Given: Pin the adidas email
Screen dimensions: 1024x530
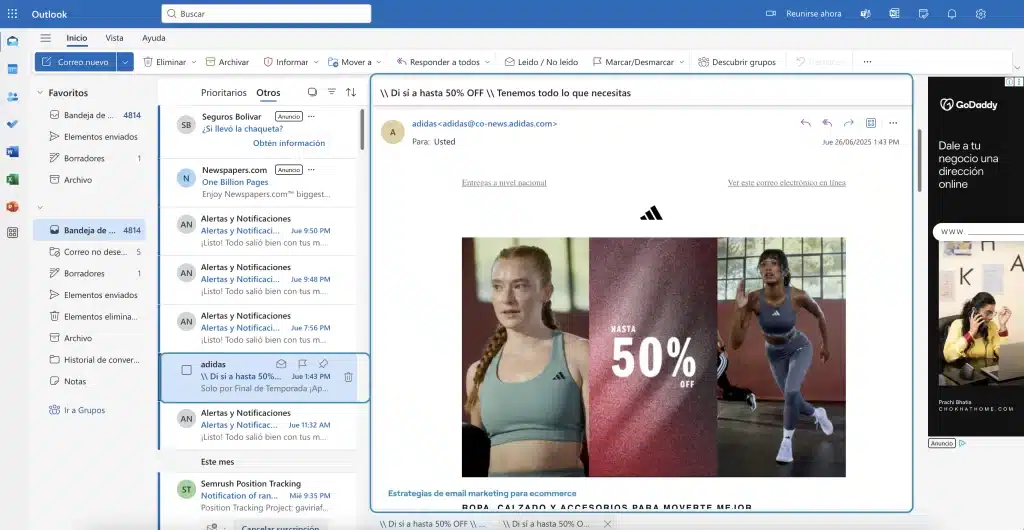Looking at the screenshot, I should click(323, 364).
